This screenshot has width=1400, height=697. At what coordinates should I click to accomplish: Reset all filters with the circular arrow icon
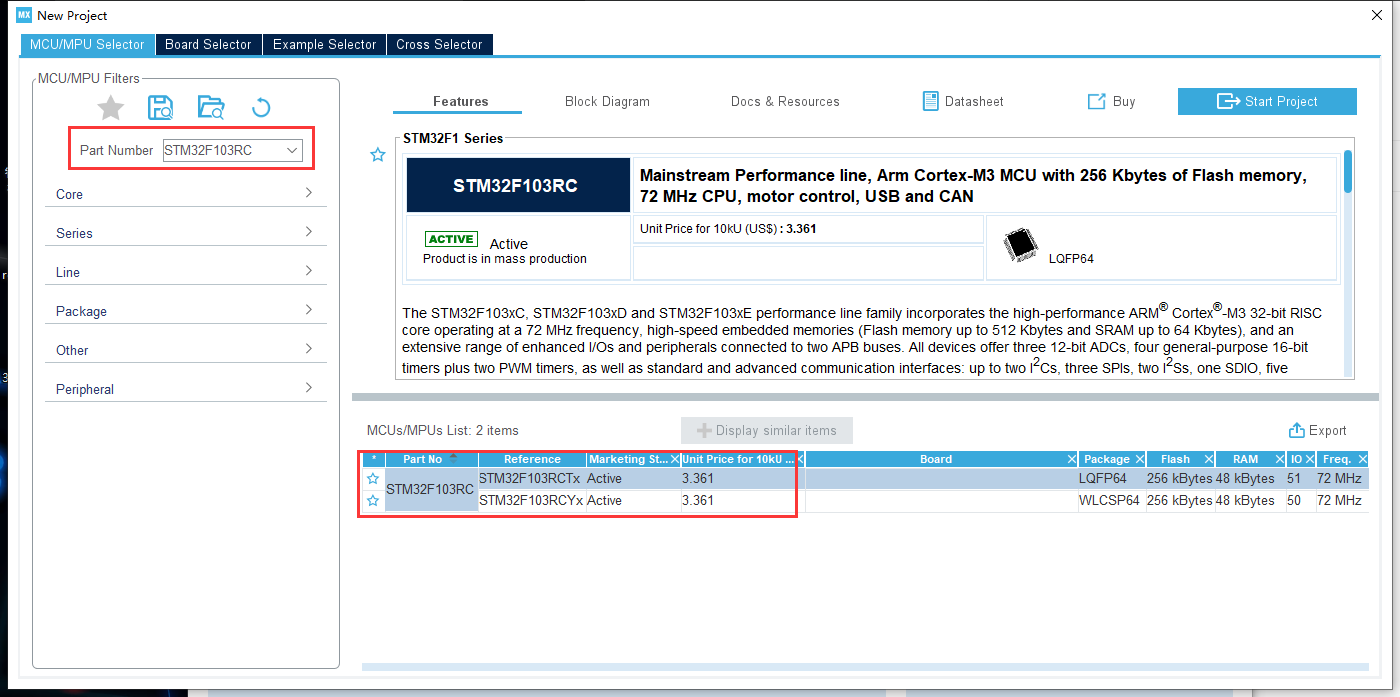tap(260, 108)
